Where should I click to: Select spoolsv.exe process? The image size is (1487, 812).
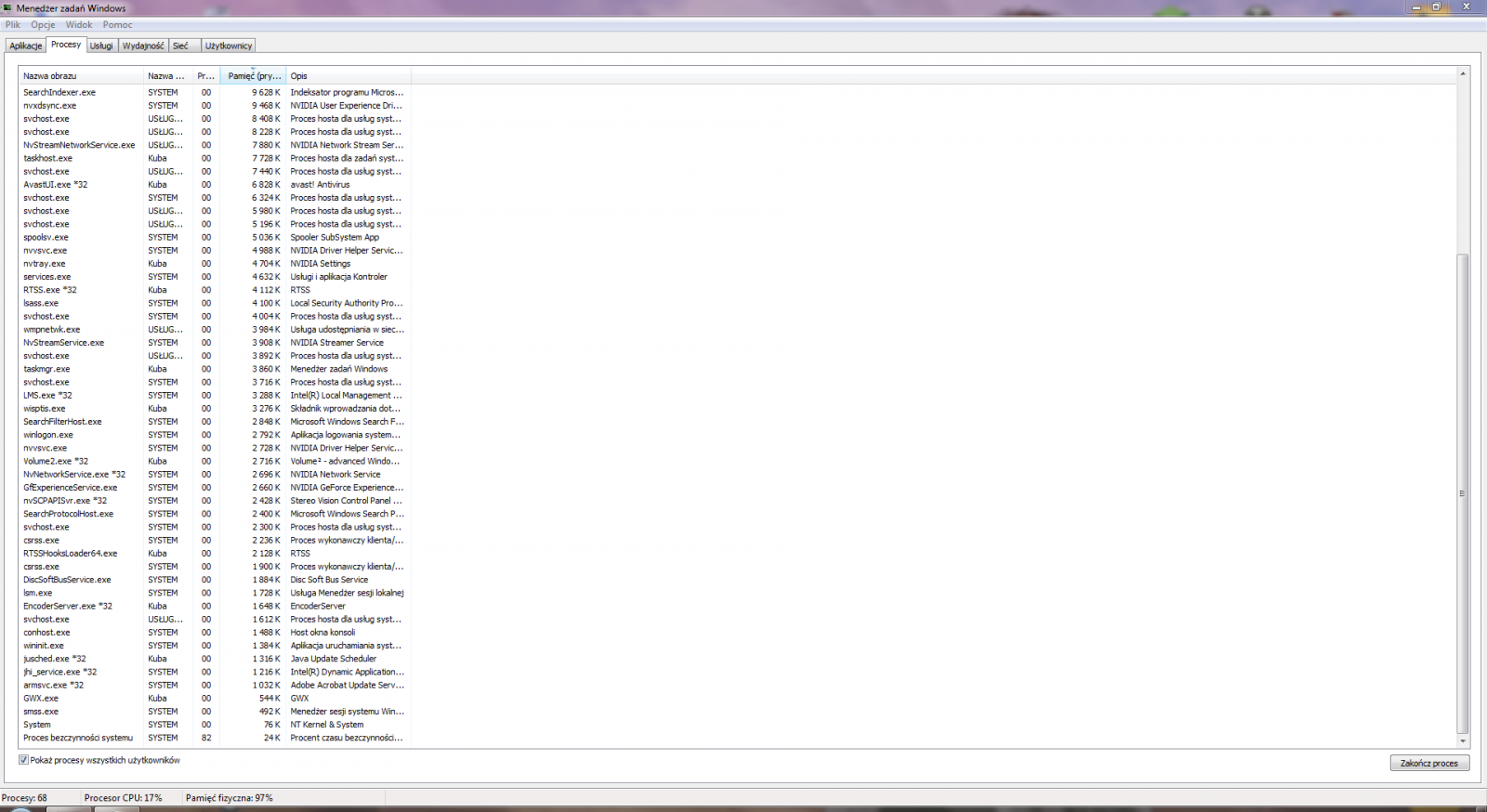tap(214, 237)
